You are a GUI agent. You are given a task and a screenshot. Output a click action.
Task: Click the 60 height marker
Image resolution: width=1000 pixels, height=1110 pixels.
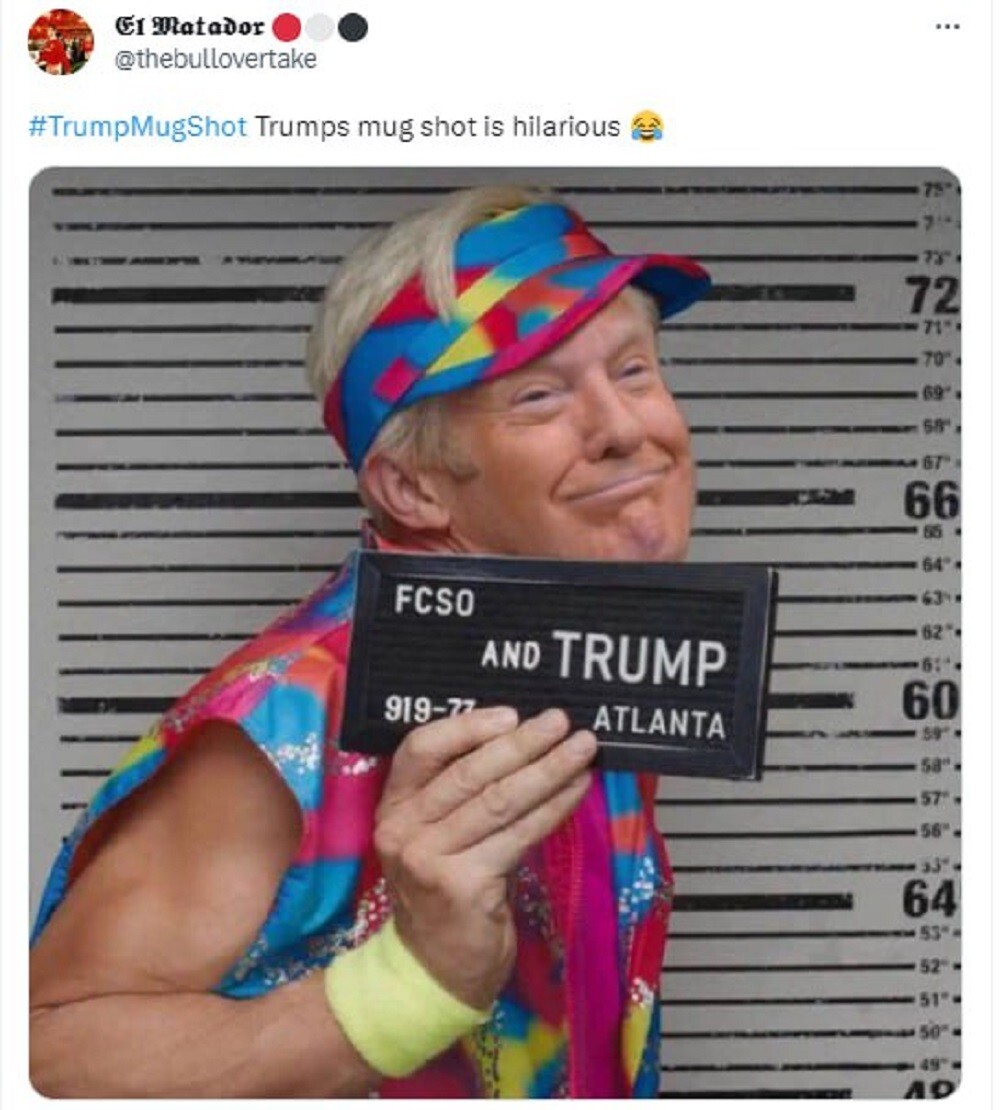931,700
